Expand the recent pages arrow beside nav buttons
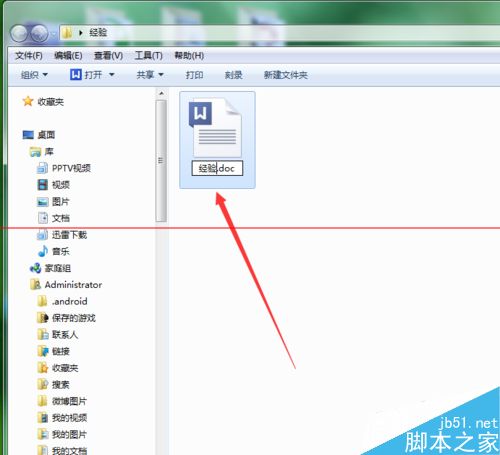 (x=54, y=34)
